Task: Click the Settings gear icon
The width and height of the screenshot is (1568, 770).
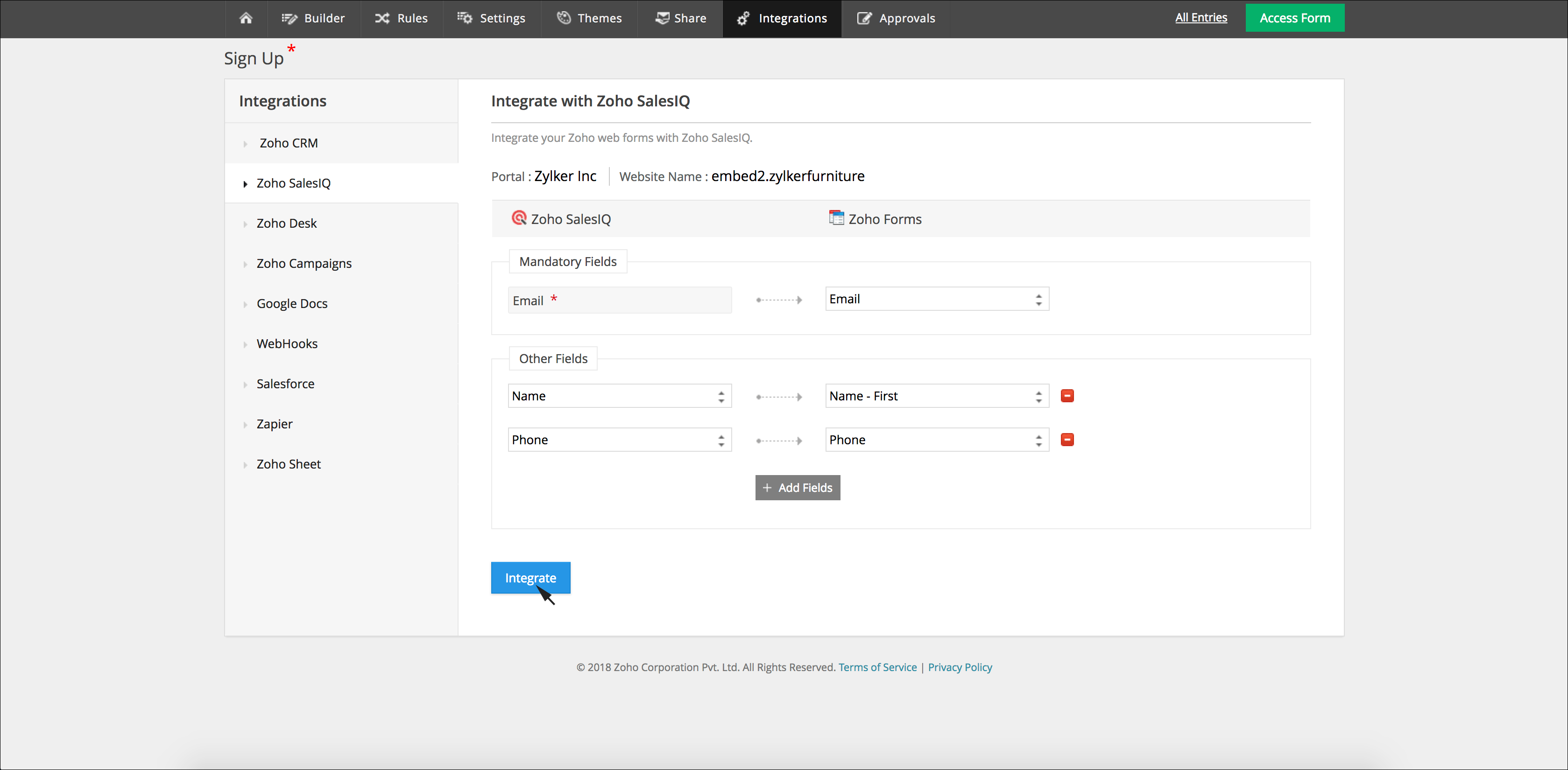Action: click(x=465, y=18)
